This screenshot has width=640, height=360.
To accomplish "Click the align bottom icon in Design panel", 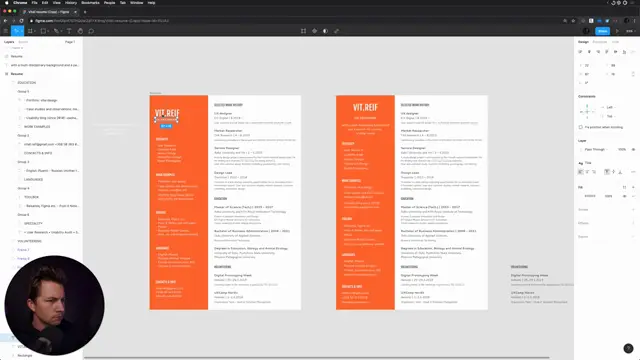I will coord(624,52).
